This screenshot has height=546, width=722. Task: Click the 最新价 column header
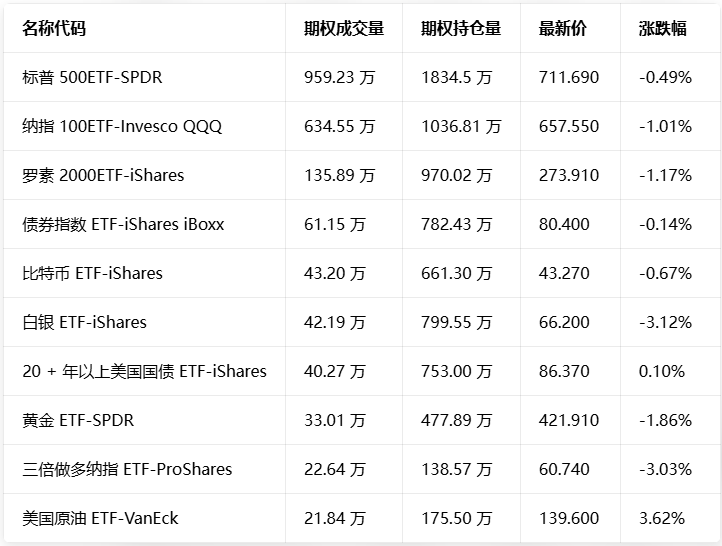coord(563,28)
